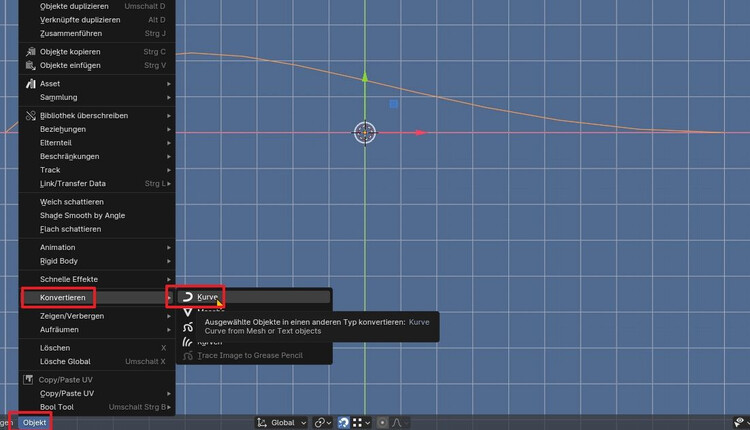Screen dimensions: 750x430
Task: Choose Objekte duplizieren
Action: [97, 6]
